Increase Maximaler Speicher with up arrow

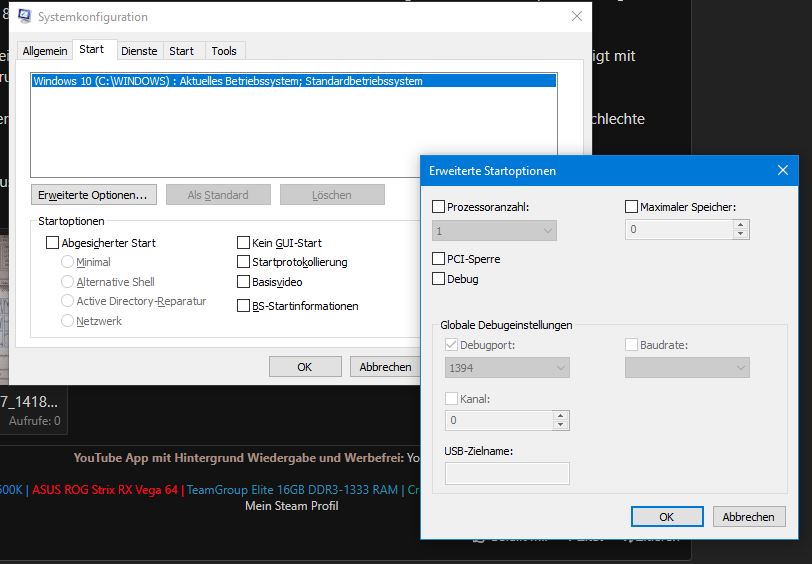tap(741, 225)
